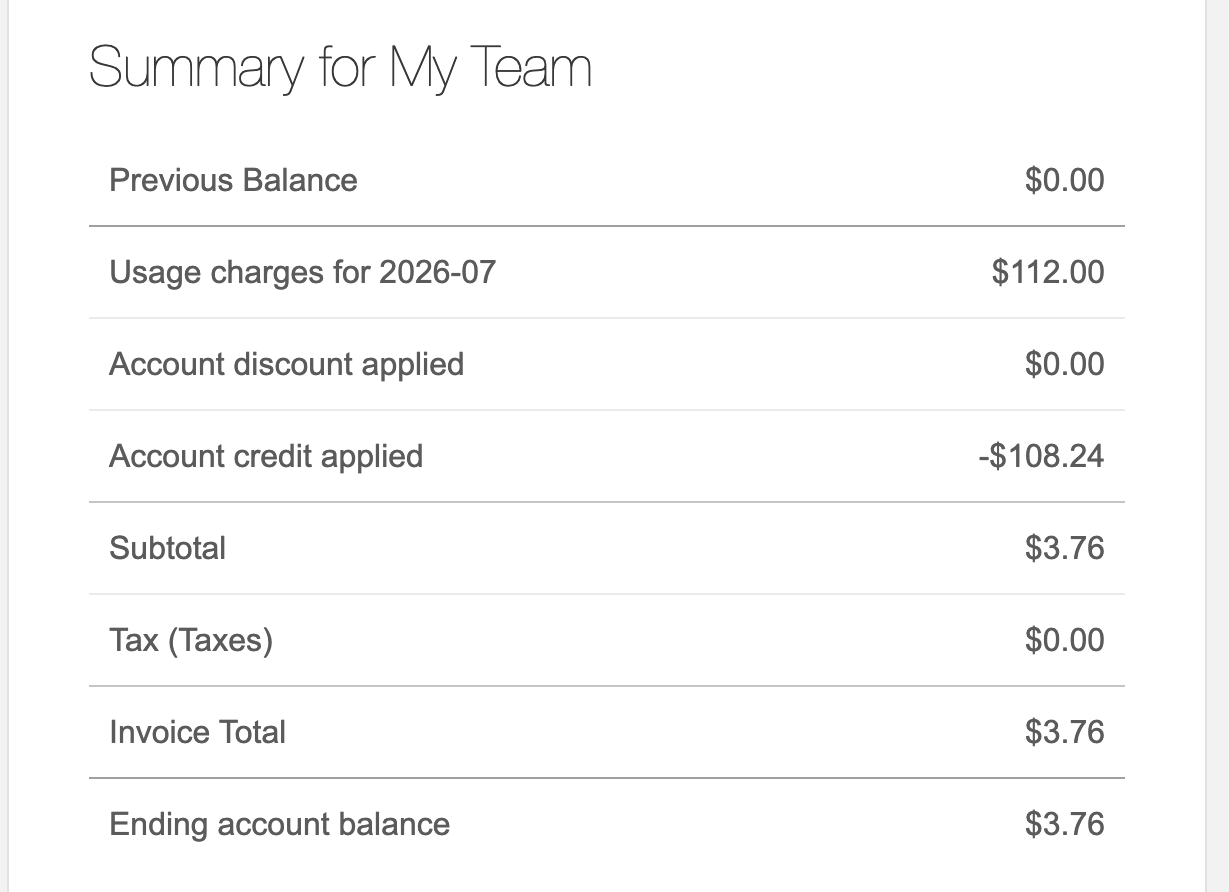Select Usage charges for 2026-07 label
Image resolution: width=1229 pixels, height=892 pixels.
(302, 272)
